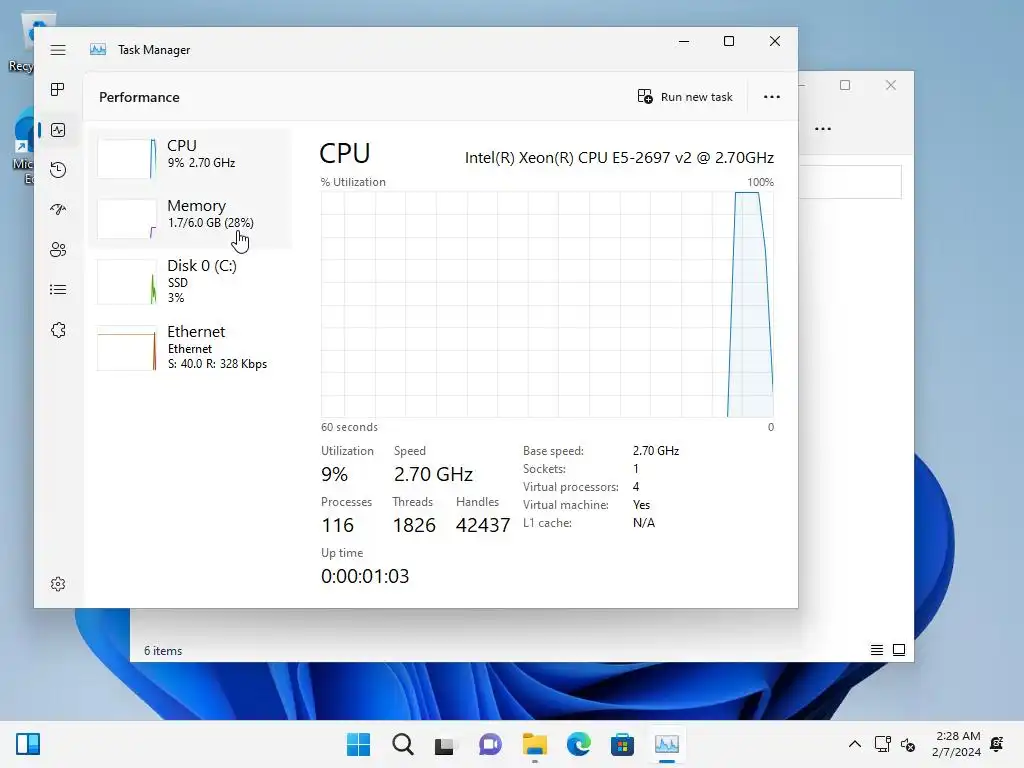
Task: Click the Disk 0 mini graph thumbnail
Action: point(127,282)
